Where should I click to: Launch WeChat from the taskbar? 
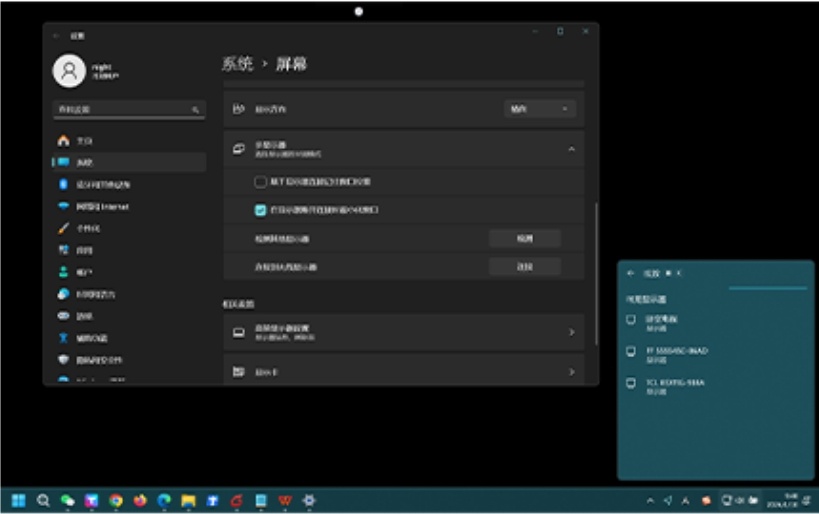(x=67, y=500)
